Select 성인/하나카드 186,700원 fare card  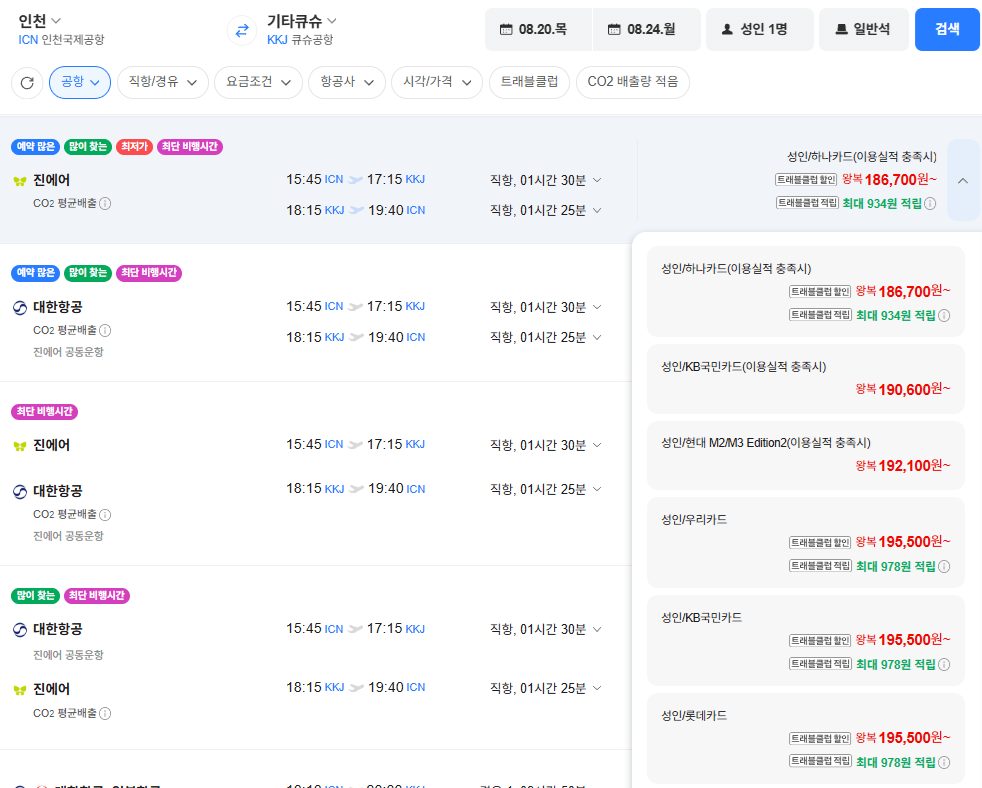coord(806,292)
